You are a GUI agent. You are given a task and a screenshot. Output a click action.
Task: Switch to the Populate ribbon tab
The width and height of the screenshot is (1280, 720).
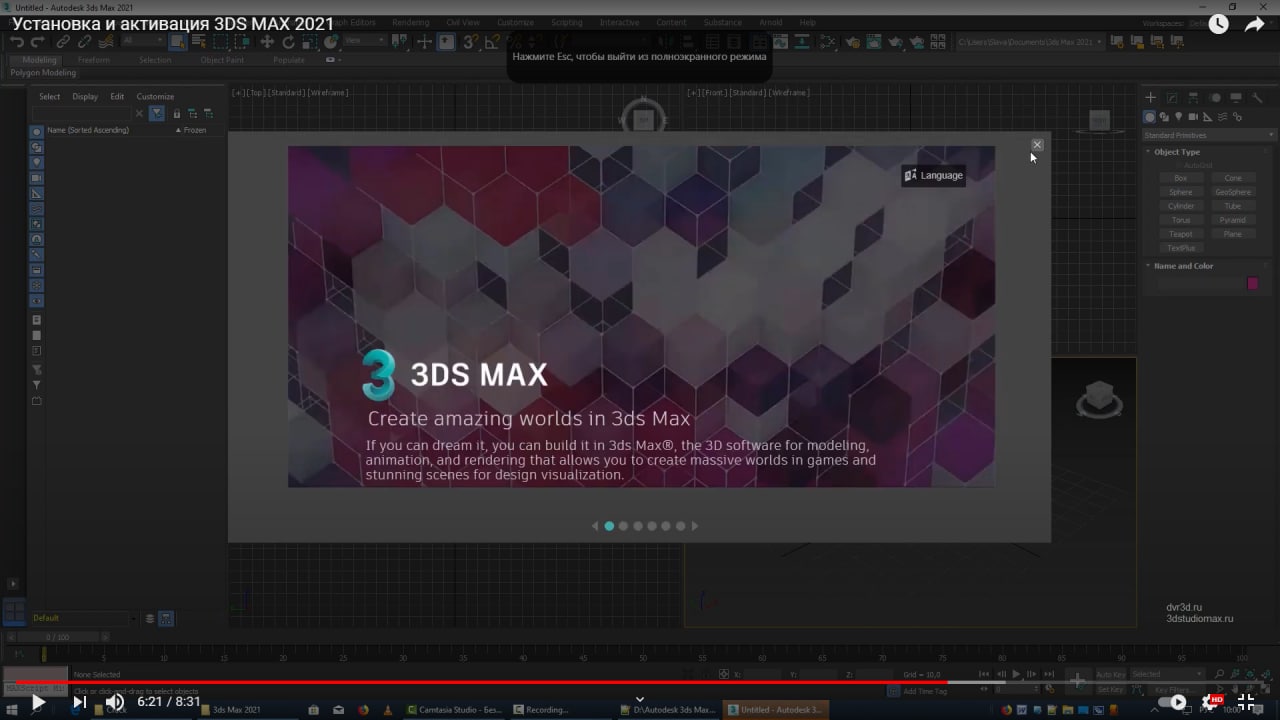[289, 60]
